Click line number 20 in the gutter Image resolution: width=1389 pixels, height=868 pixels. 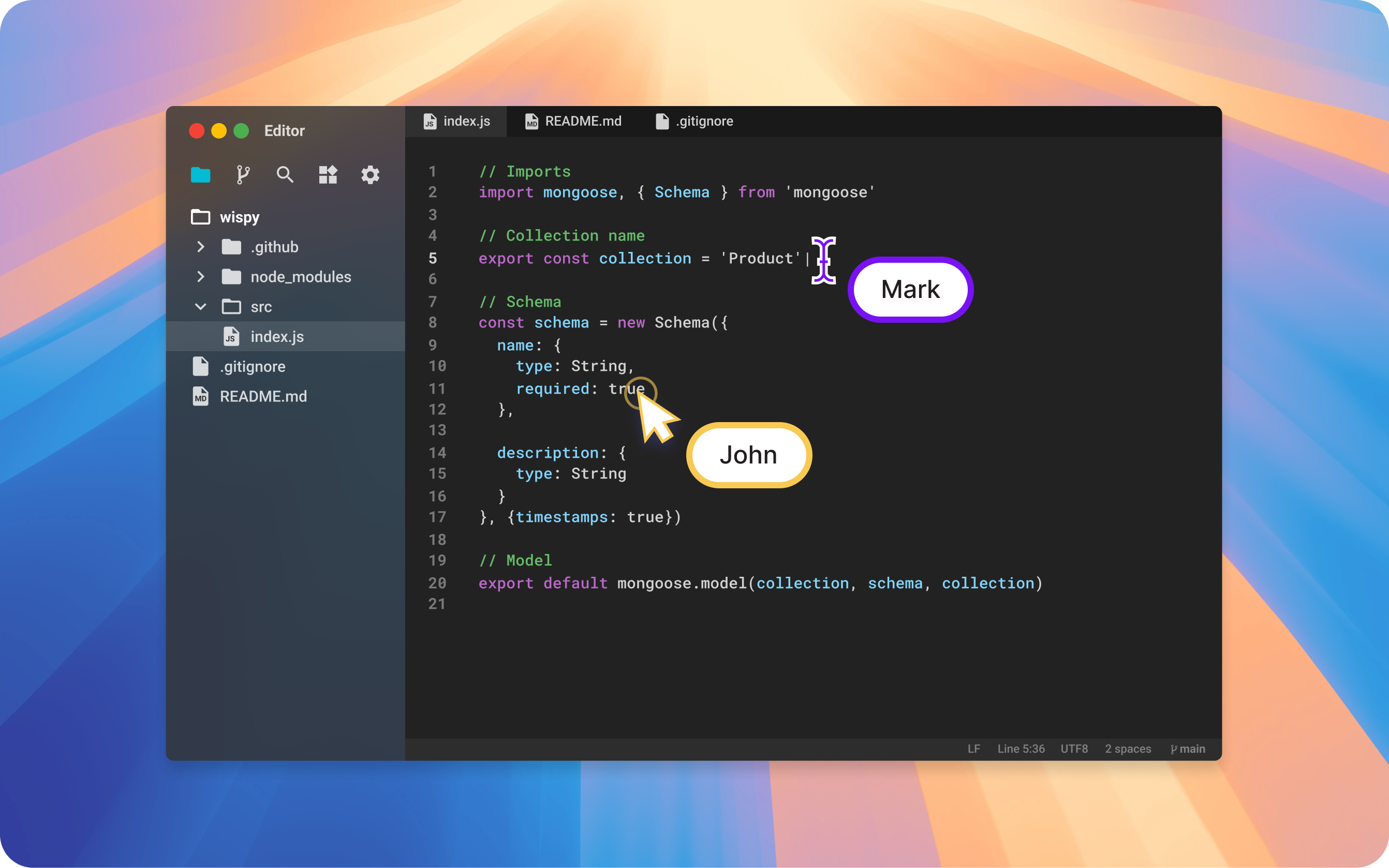pyautogui.click(x=437, y=583)
